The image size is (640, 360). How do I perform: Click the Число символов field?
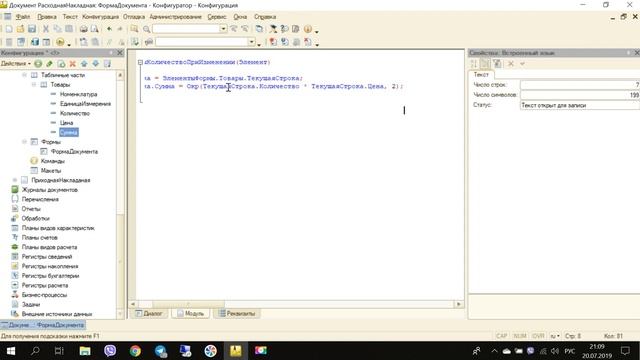tap(580, 95)
